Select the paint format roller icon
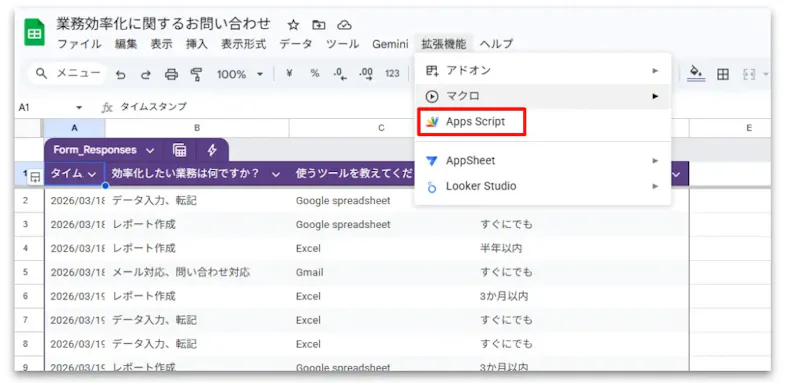792x383 pixels. pos(196,74)
